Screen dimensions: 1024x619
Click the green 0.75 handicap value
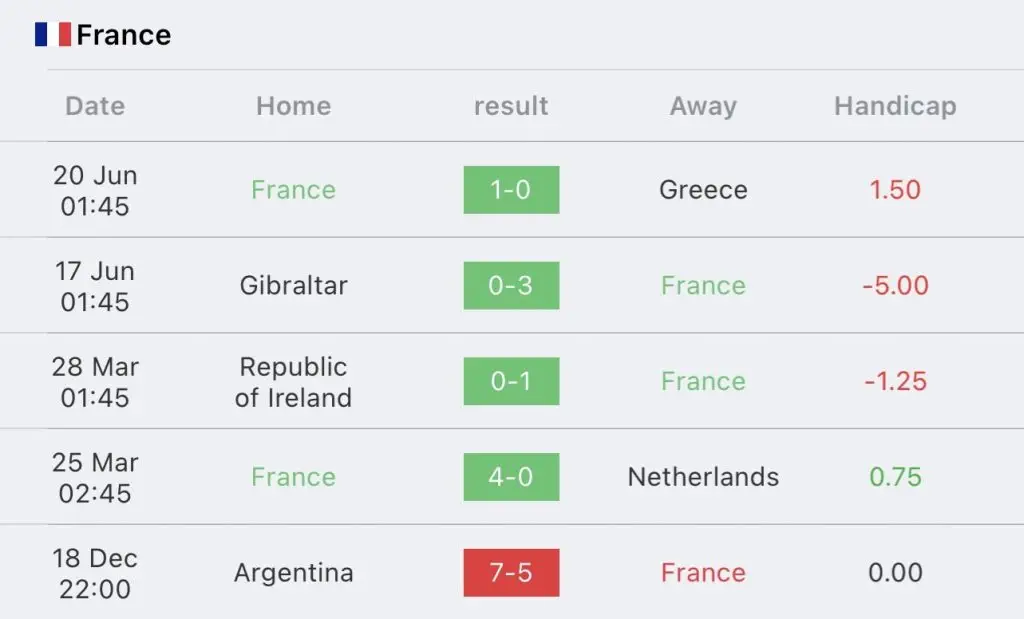(895, 477)
